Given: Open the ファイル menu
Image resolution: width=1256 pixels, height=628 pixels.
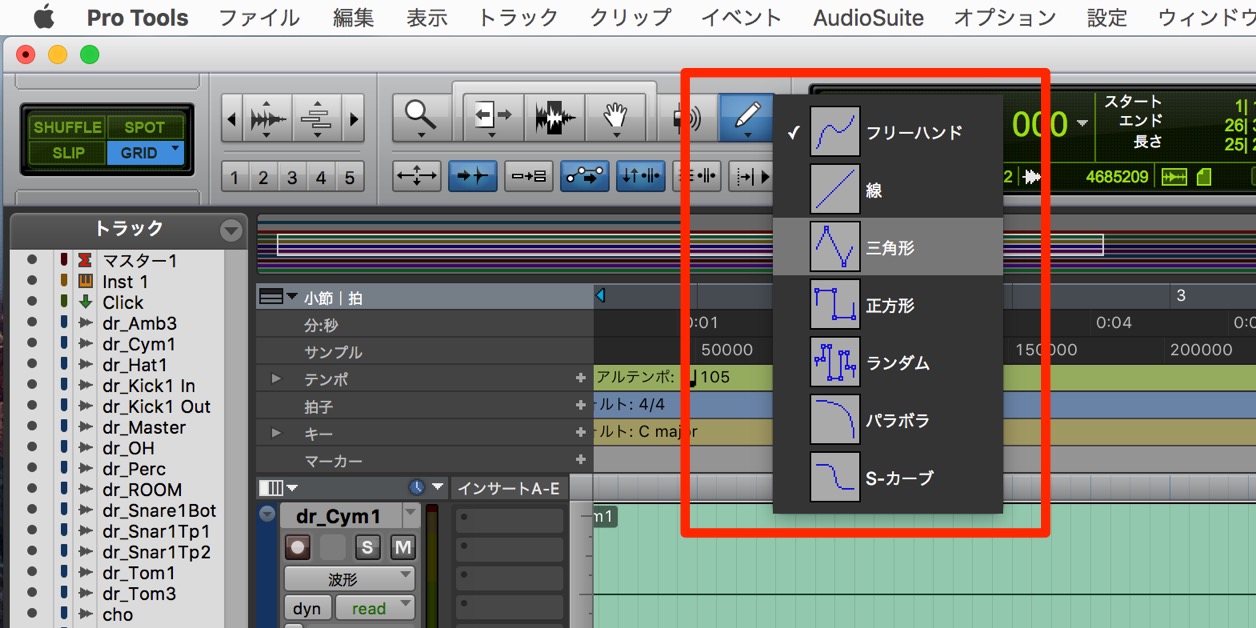Looking at the screenshot, I should coord(259,17).
